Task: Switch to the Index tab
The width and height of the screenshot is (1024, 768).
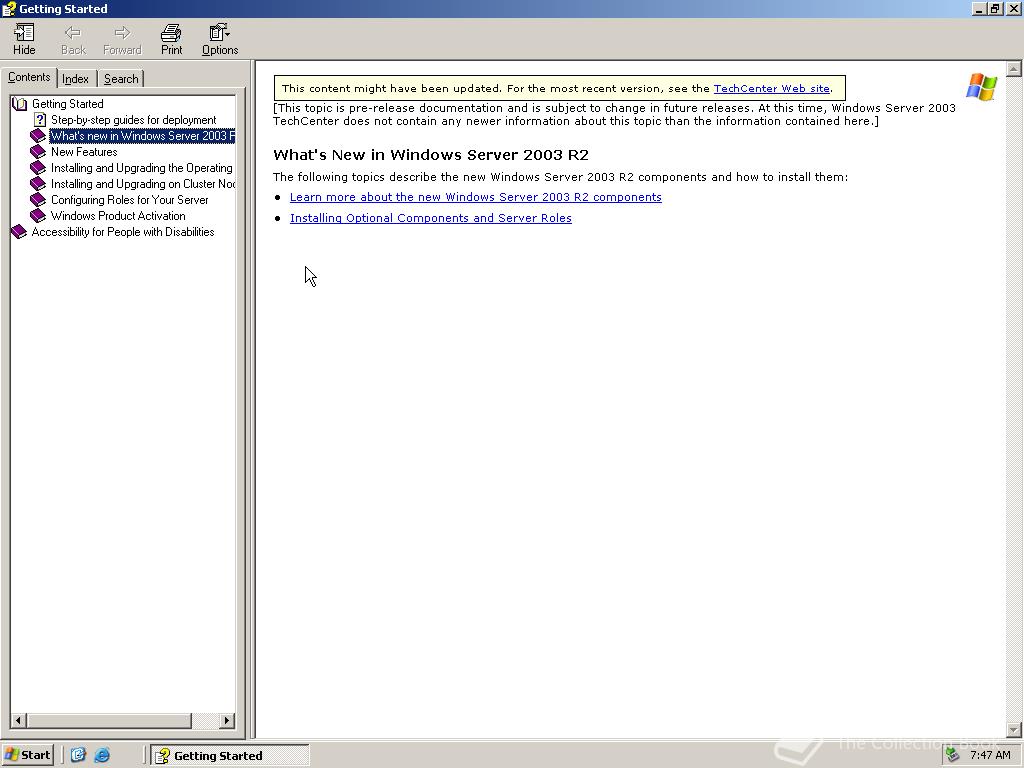Action: pos(76,79)
